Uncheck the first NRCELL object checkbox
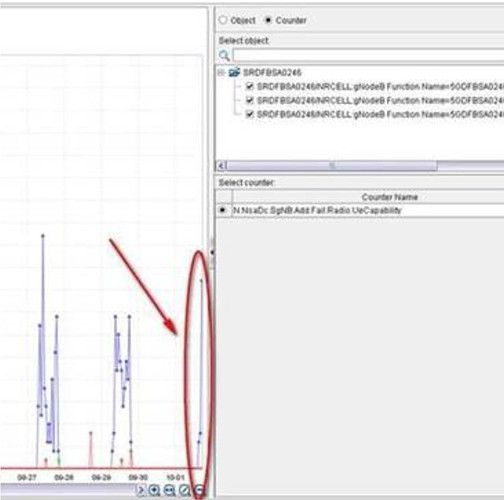Viewport: 504px width, 500px height. coord(249,87)
